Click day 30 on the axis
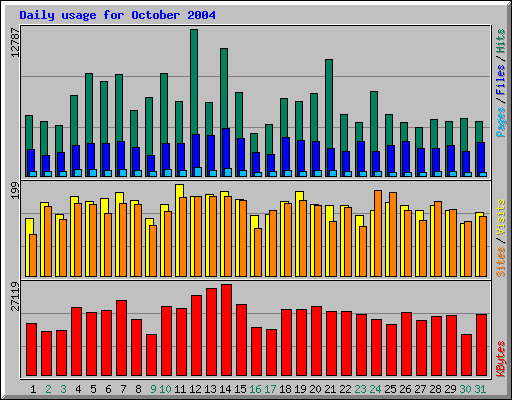This screenshot has height=400, width=512. [x=465, y=389]
